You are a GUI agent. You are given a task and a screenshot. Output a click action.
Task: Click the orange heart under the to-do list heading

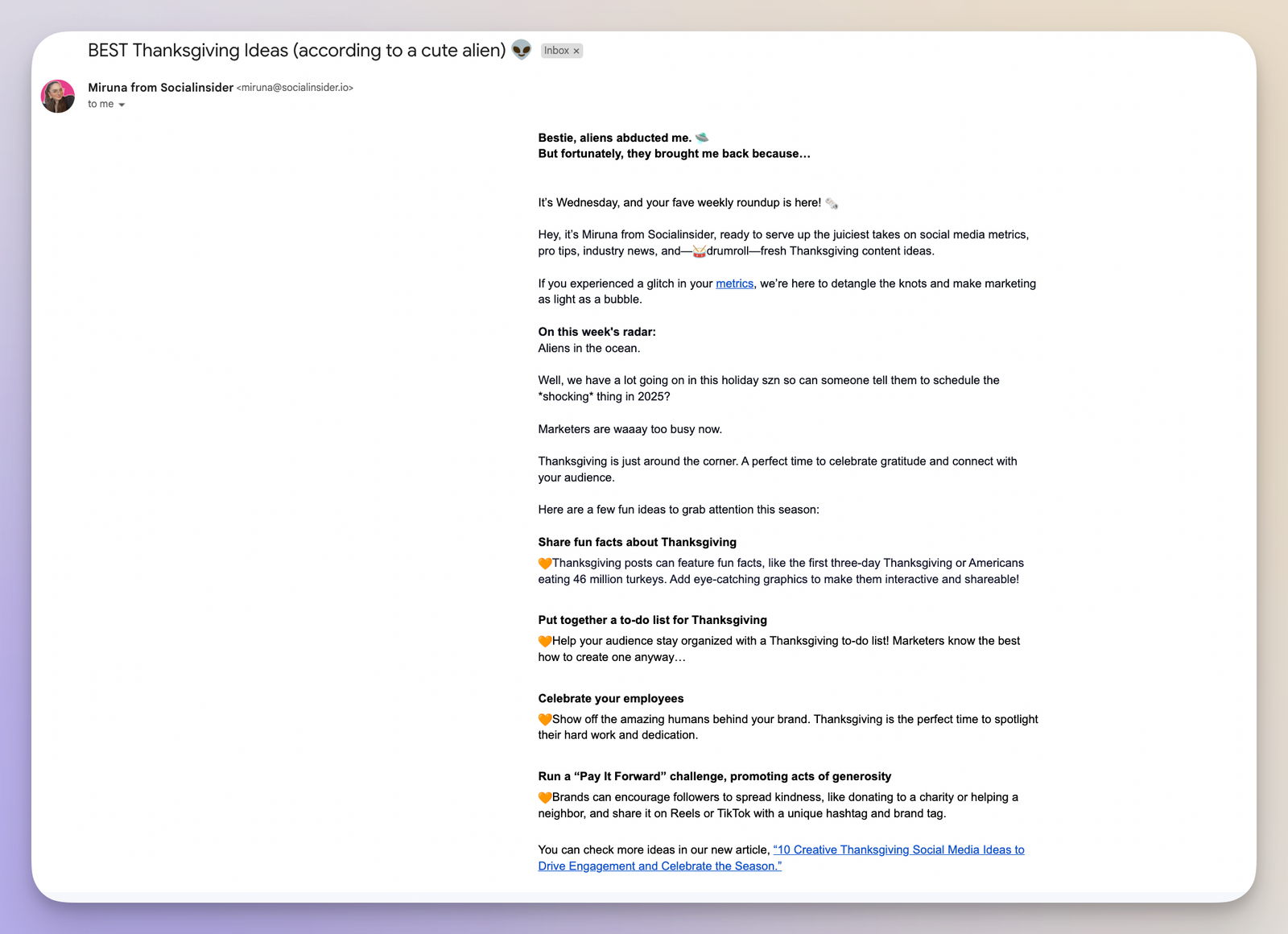coord(545,641)
